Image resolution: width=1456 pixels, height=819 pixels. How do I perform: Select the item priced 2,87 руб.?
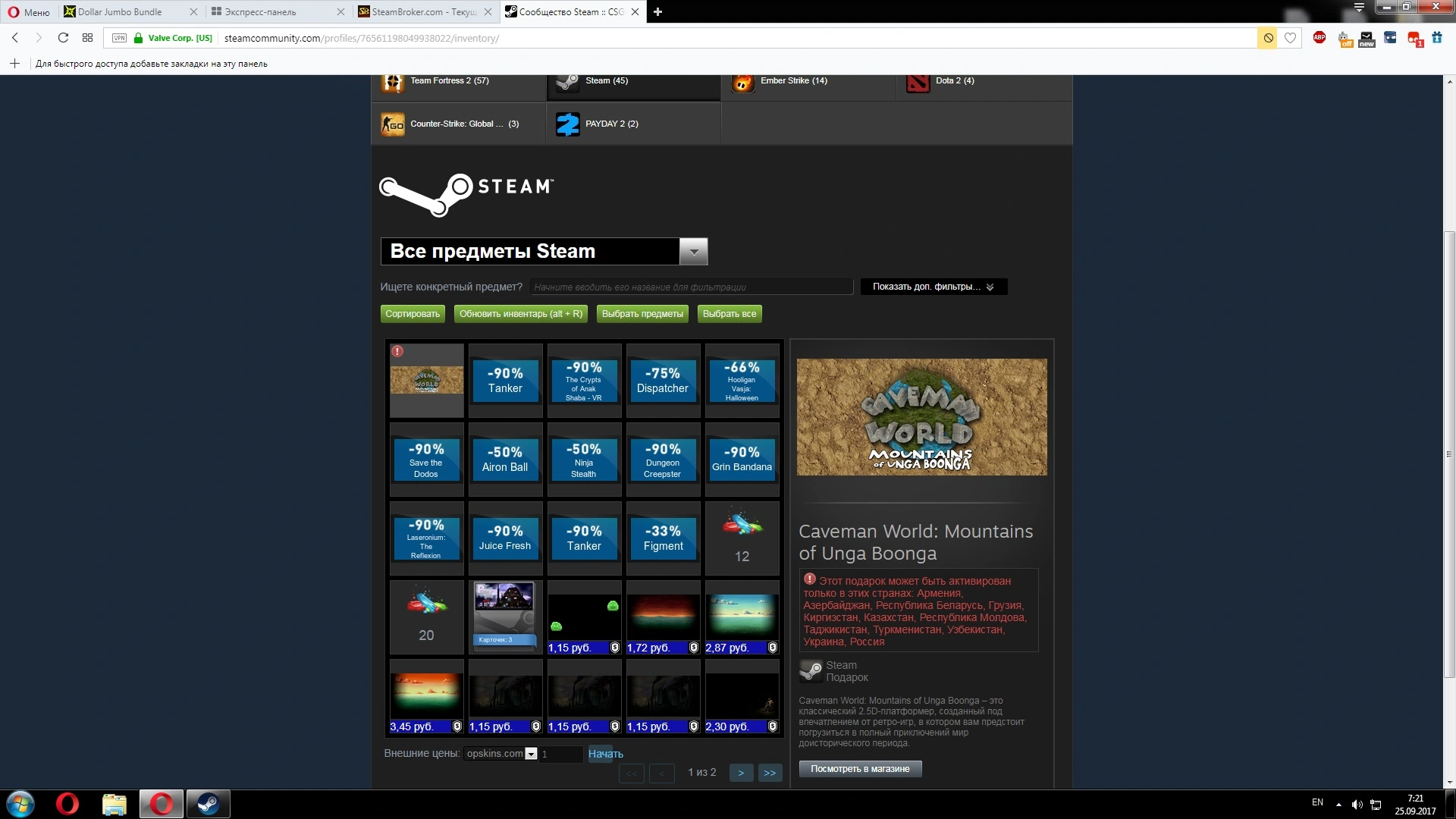[x=742, y=617]
